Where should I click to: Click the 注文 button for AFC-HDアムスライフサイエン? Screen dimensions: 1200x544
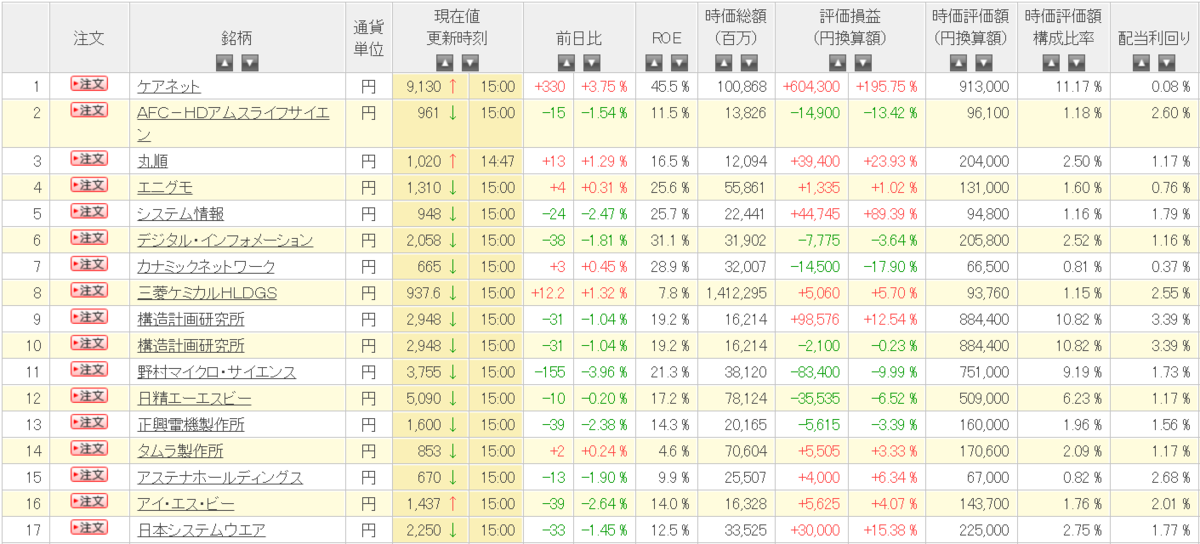click(x=89, y=110)
